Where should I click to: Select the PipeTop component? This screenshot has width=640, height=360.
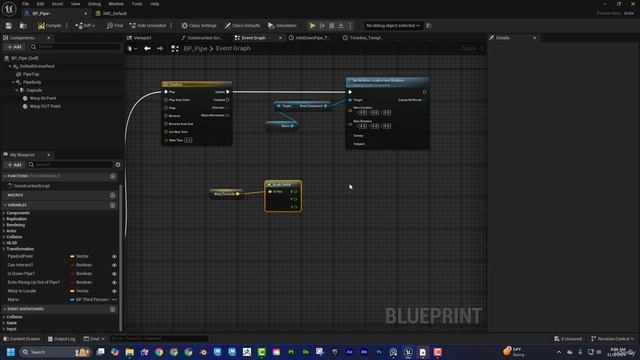[x=31, y=74]
